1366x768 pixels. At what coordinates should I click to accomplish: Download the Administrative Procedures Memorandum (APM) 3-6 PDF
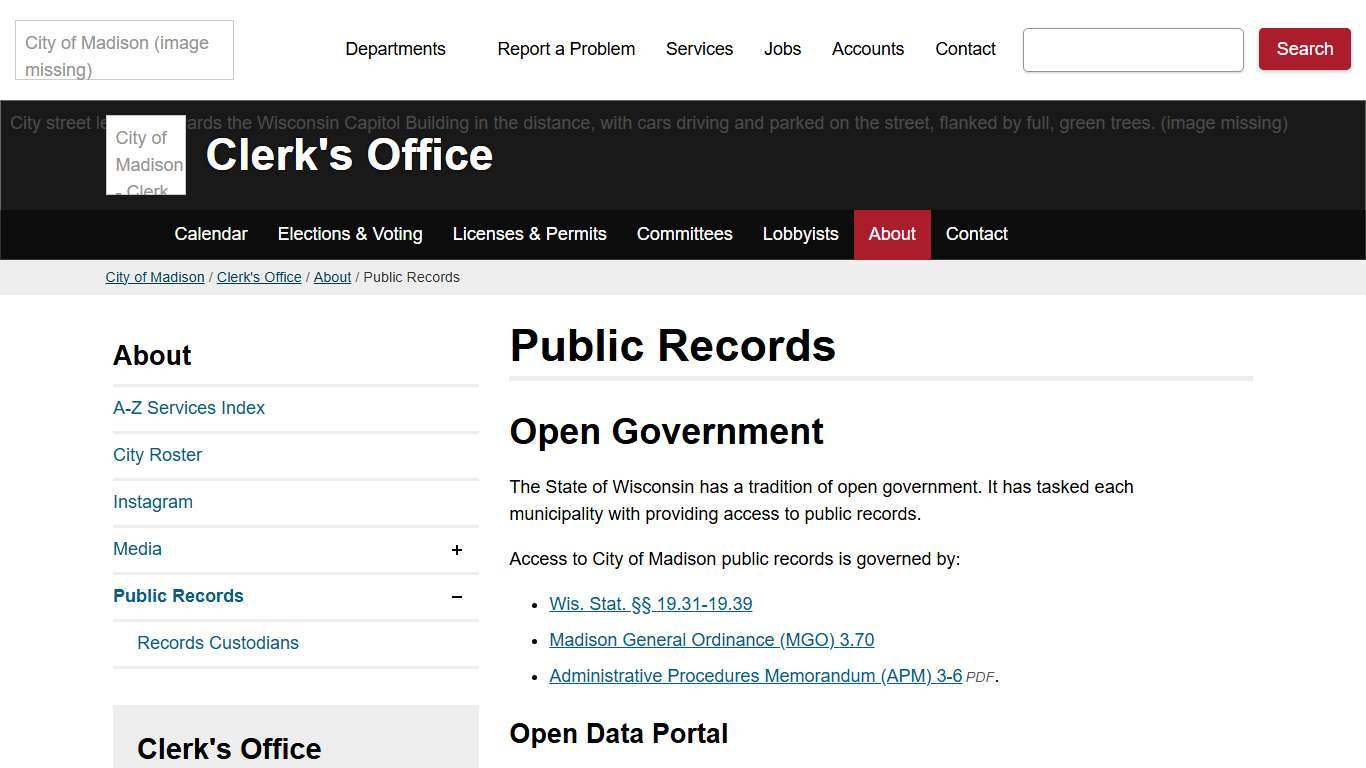click(754, 676)
